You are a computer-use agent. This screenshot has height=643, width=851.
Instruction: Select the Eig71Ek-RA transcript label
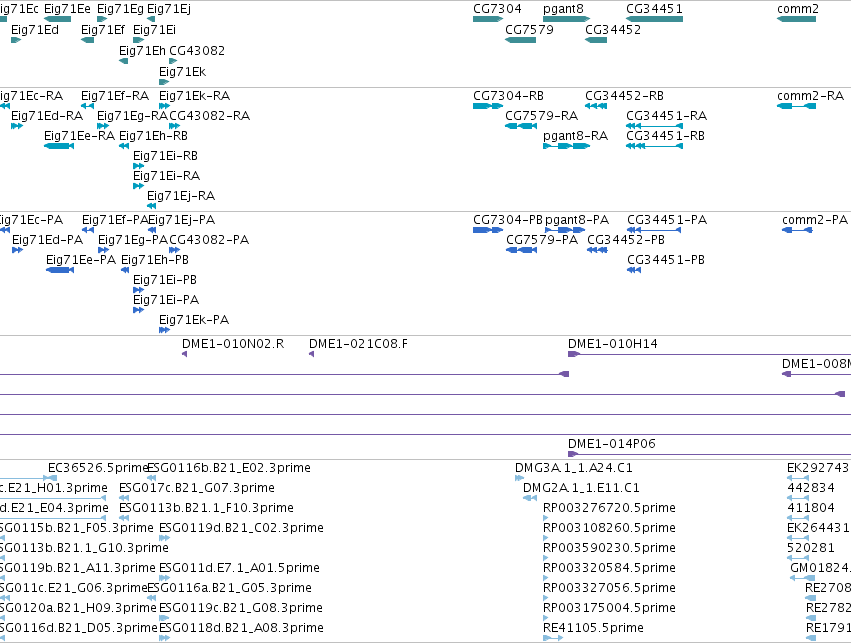[x=195, y=96]
